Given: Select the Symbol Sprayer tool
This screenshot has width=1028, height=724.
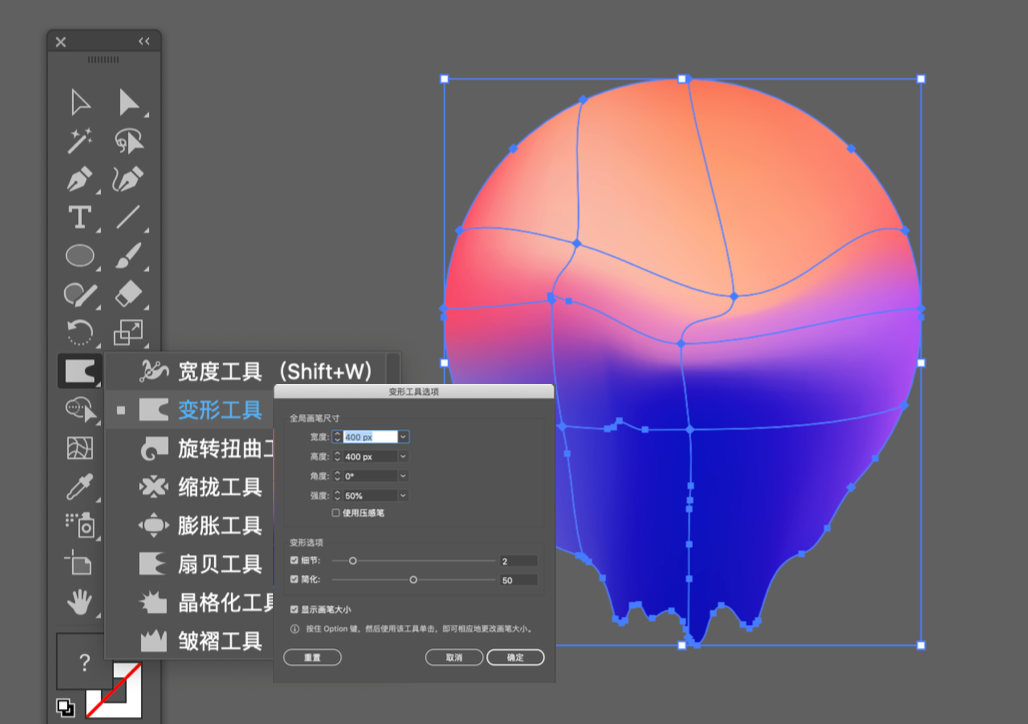Looking at the screenshot, I should pos(80,525).
